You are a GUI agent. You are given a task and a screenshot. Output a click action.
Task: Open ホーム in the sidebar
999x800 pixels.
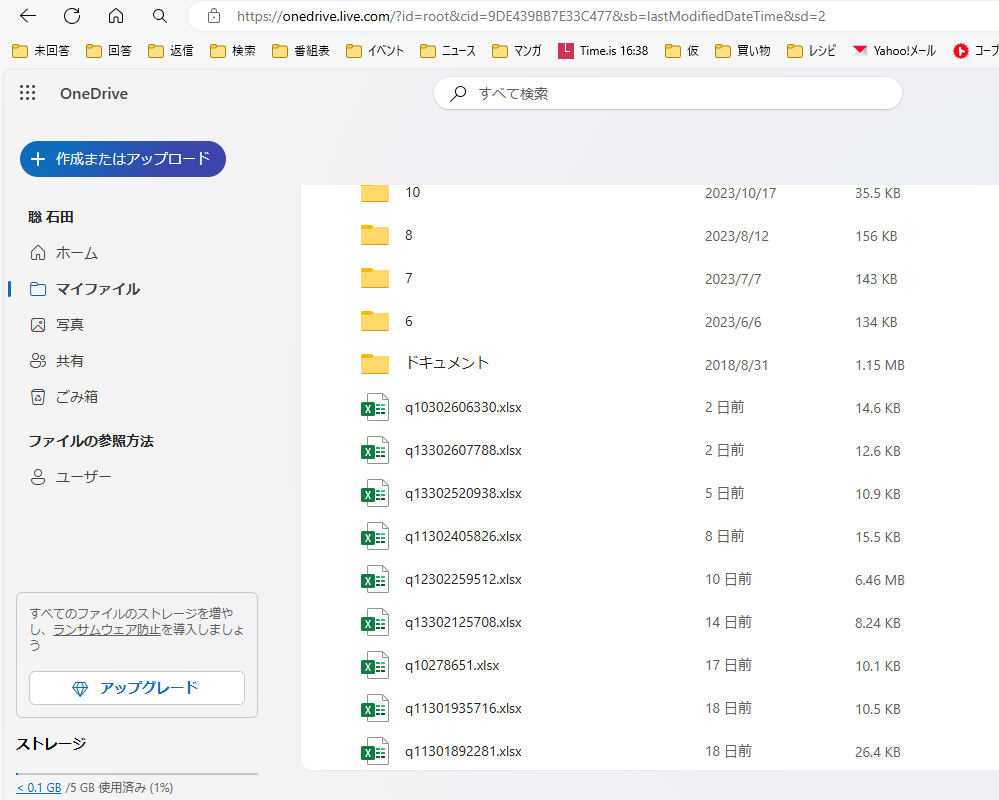point(64,253)
